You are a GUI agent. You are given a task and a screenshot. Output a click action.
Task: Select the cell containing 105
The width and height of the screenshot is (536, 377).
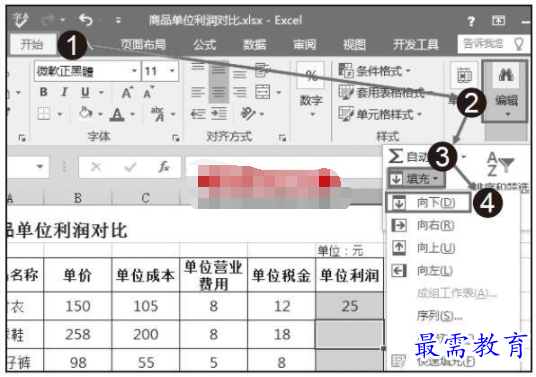click(x=146, y=306)
